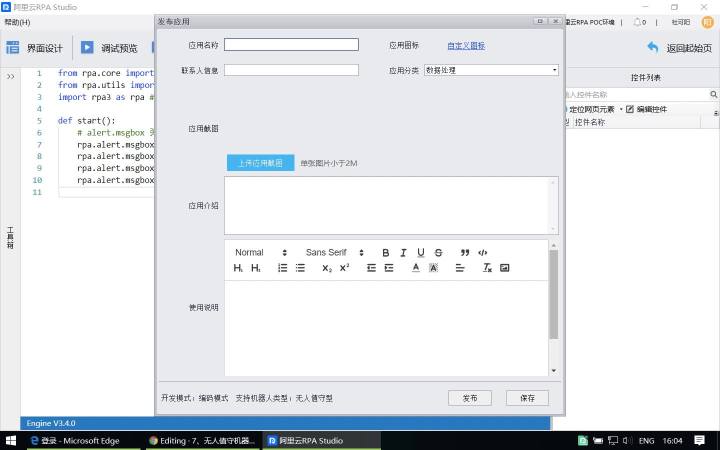Apply Heading 2 style
The image size is (720, 450).
pos(256,268)
